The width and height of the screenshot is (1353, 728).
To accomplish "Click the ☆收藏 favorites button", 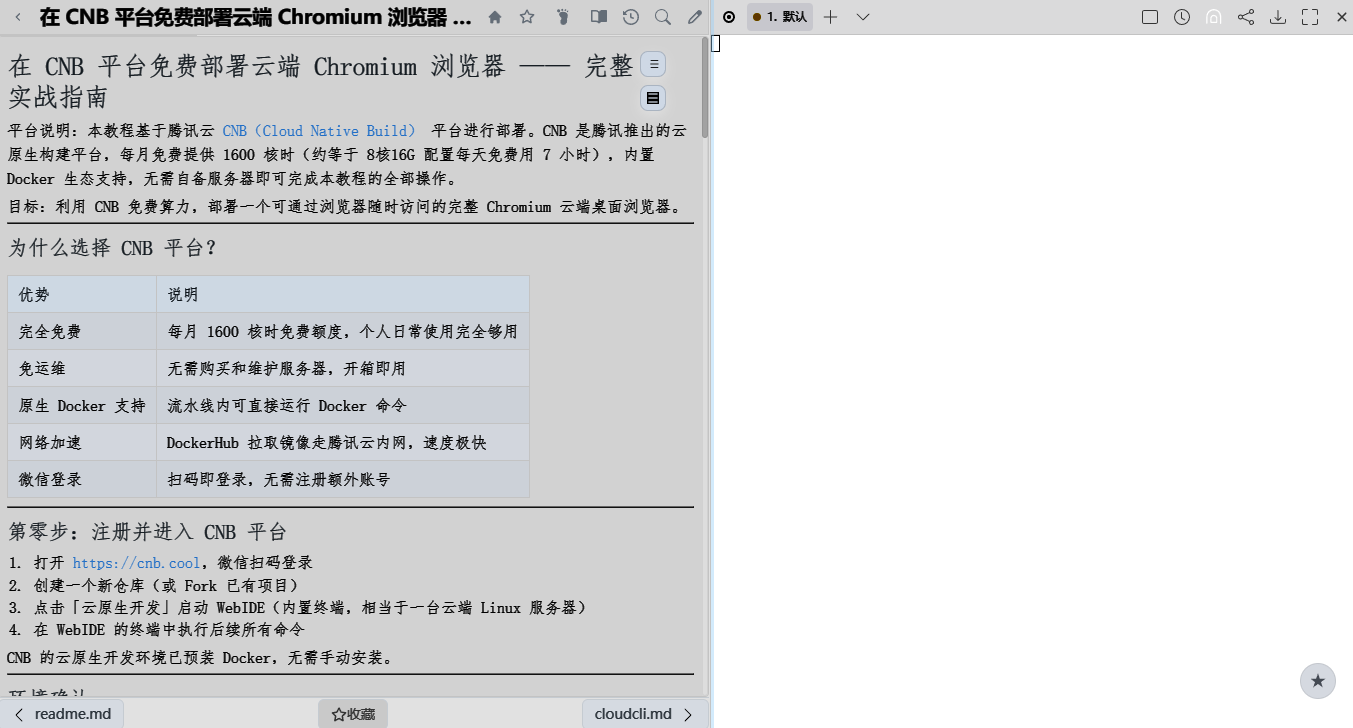I will tap(353, 714).
